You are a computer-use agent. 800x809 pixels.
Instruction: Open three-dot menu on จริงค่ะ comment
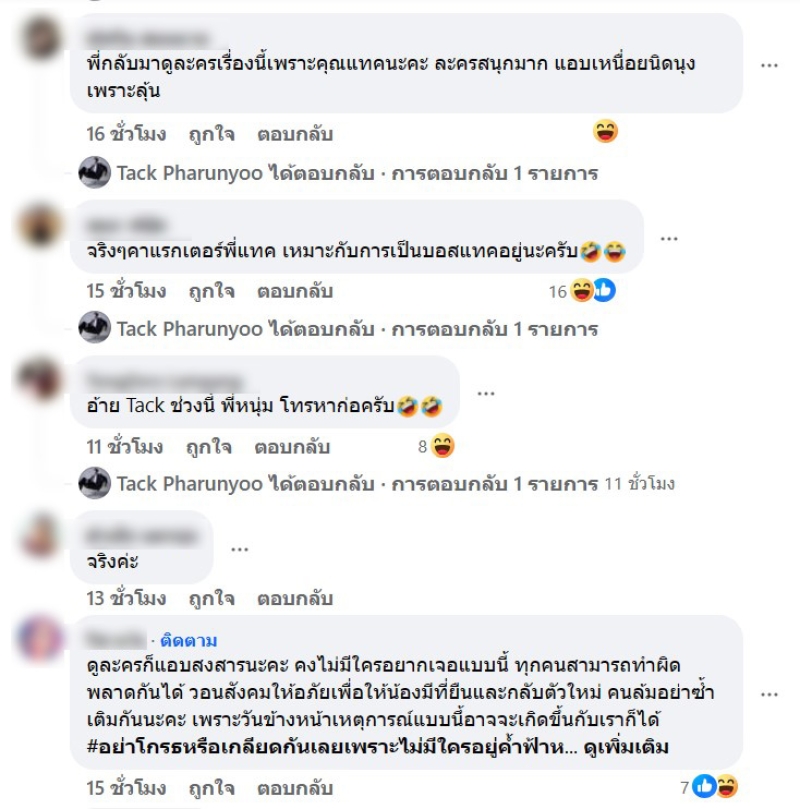(x=239, y=549)
